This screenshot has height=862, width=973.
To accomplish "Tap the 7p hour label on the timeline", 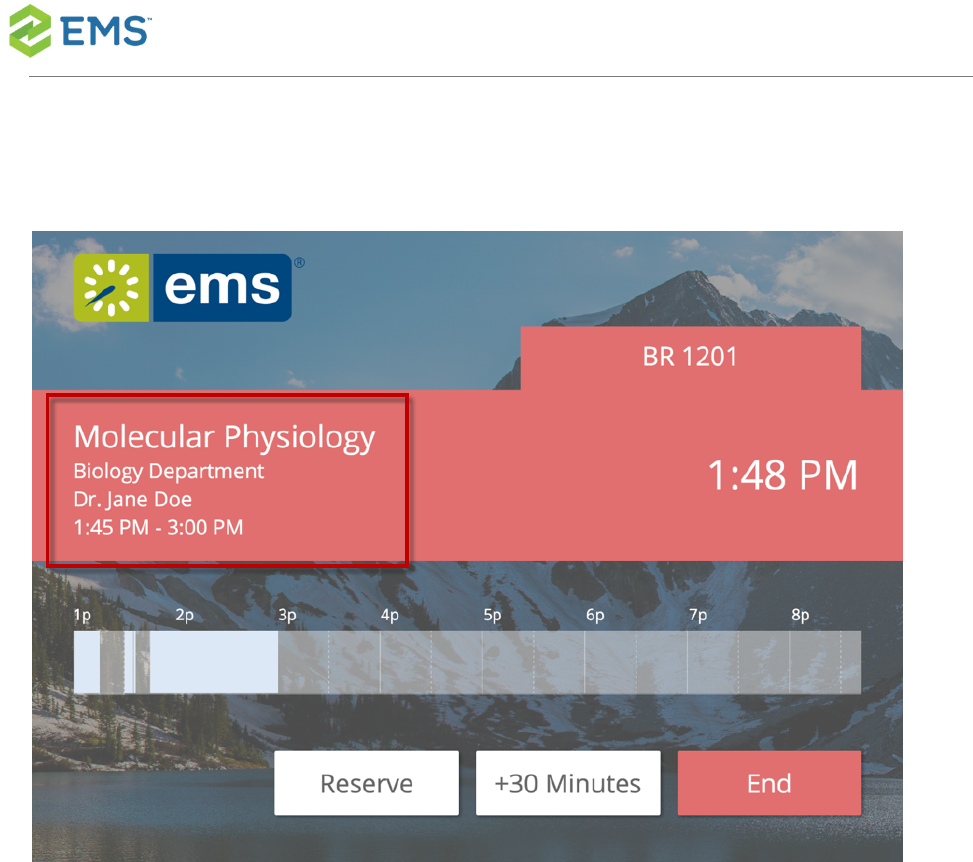I will pos(698,615).
